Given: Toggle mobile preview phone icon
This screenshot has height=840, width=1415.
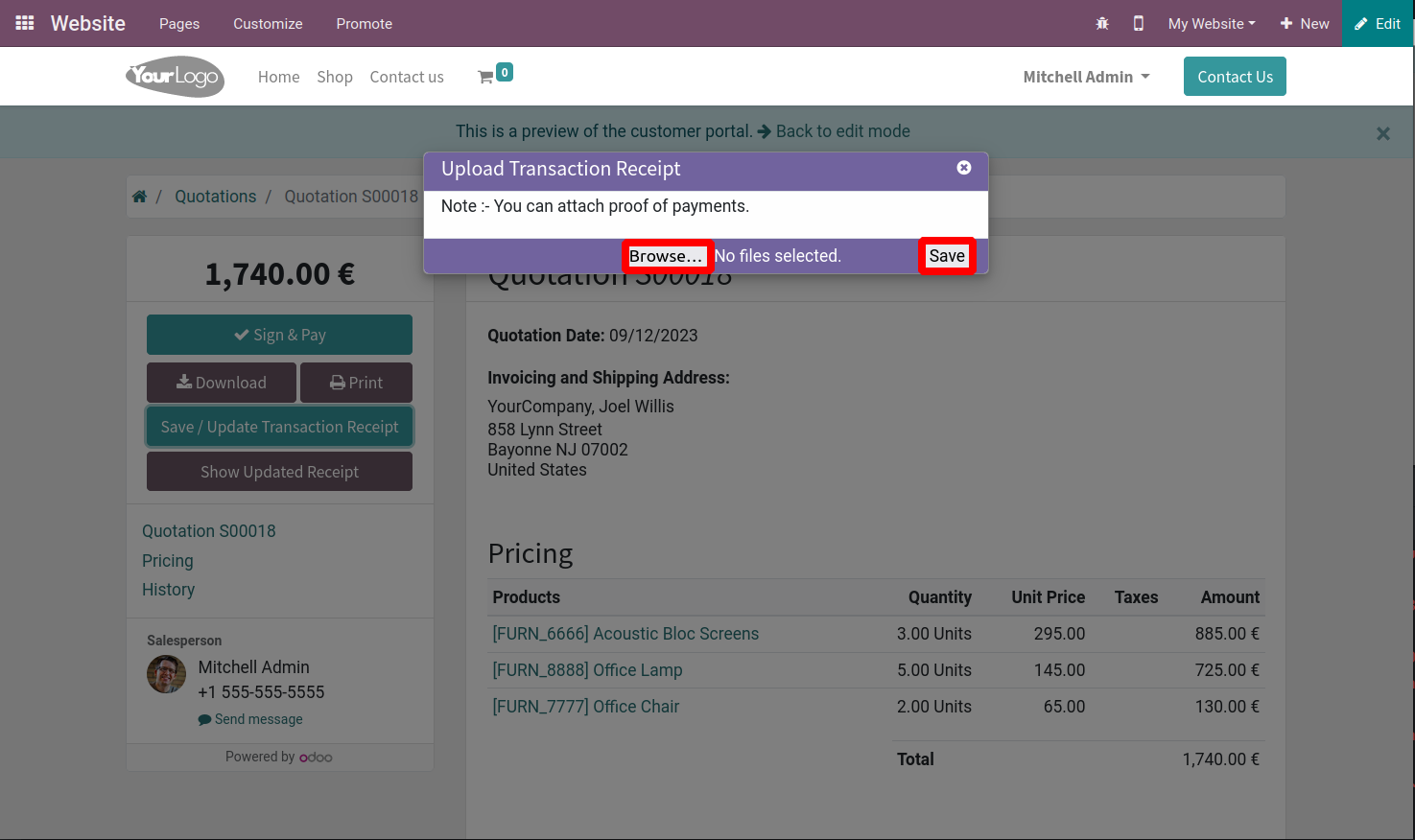Looking at the screenshot, I should (x=1138, y=24).
